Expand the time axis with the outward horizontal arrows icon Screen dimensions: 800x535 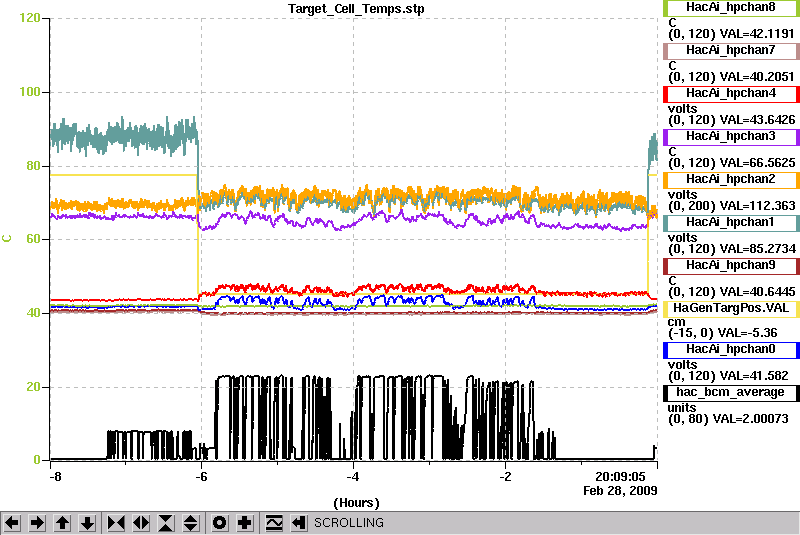point(141,523)
